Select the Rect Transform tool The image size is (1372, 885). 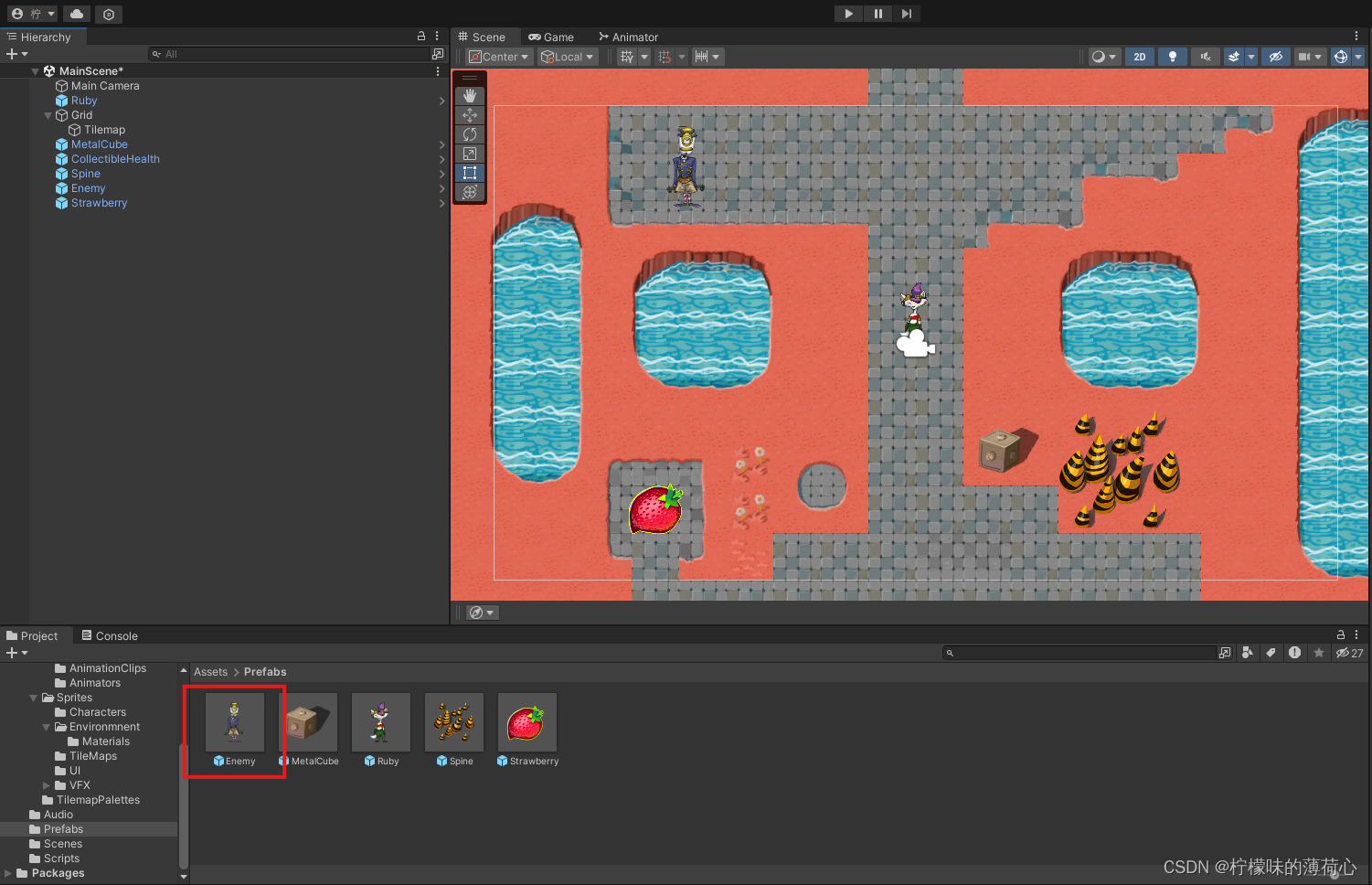point(470,173)
